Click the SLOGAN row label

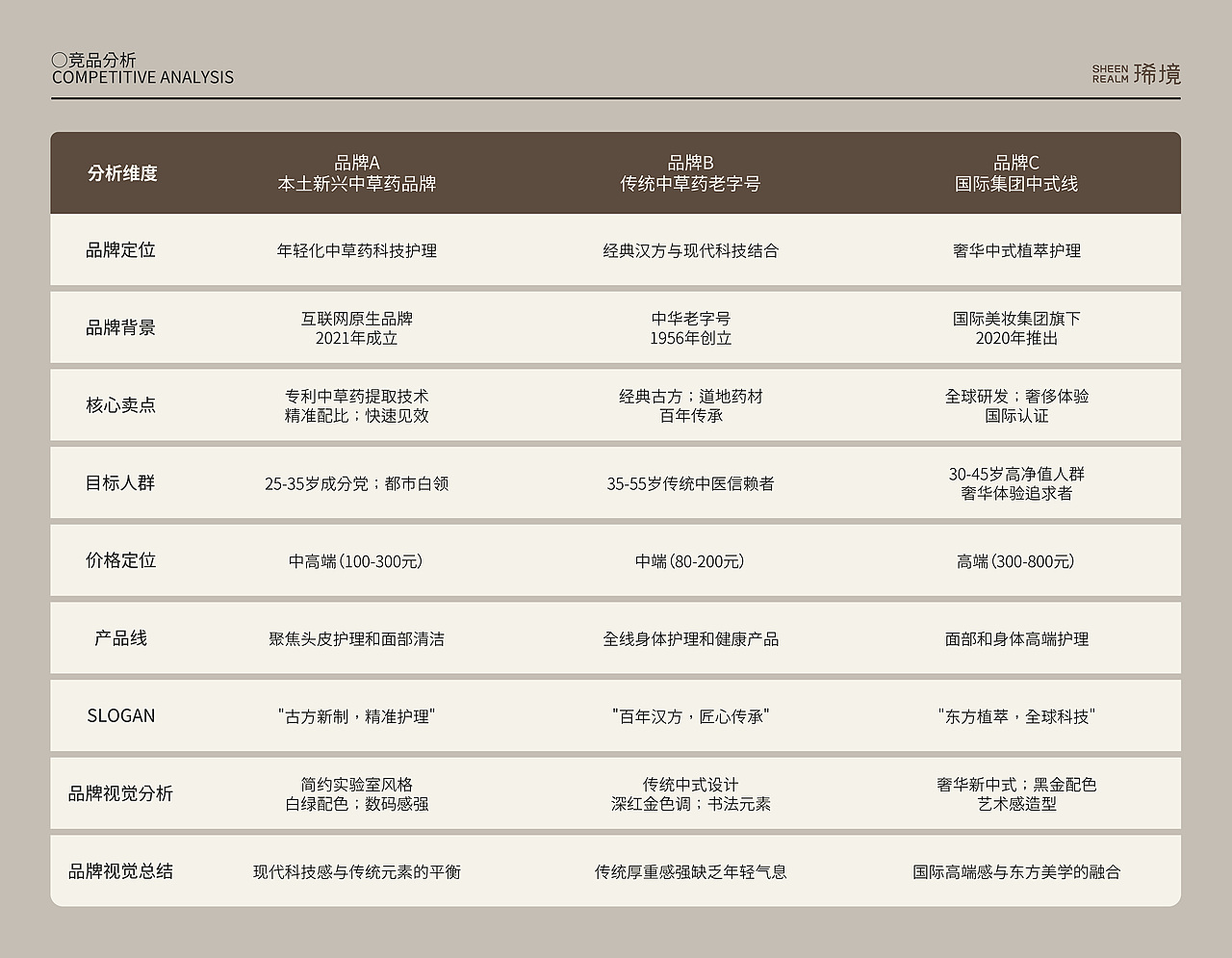click(119, 715)
